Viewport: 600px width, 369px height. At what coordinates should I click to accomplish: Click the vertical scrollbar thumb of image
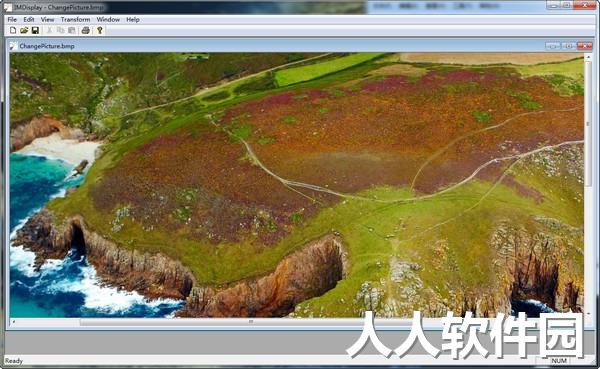[x=588, y=124]
